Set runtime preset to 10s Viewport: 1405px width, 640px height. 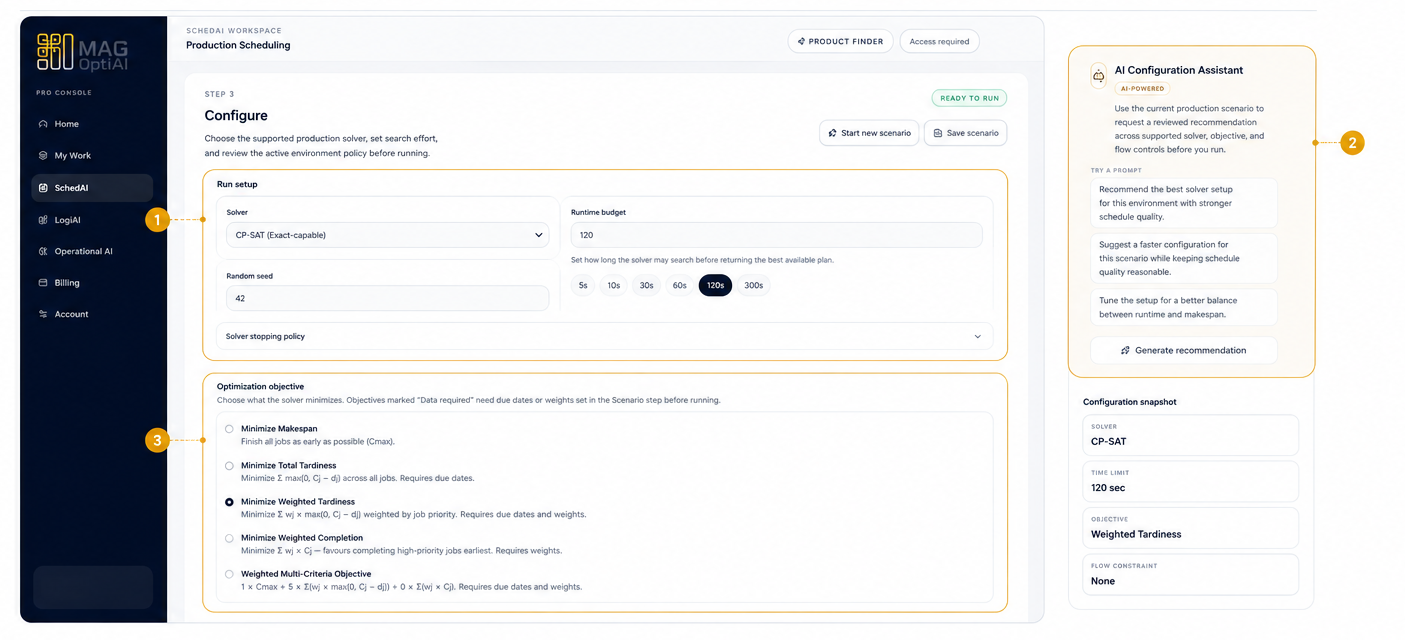(x=613, y=285)
